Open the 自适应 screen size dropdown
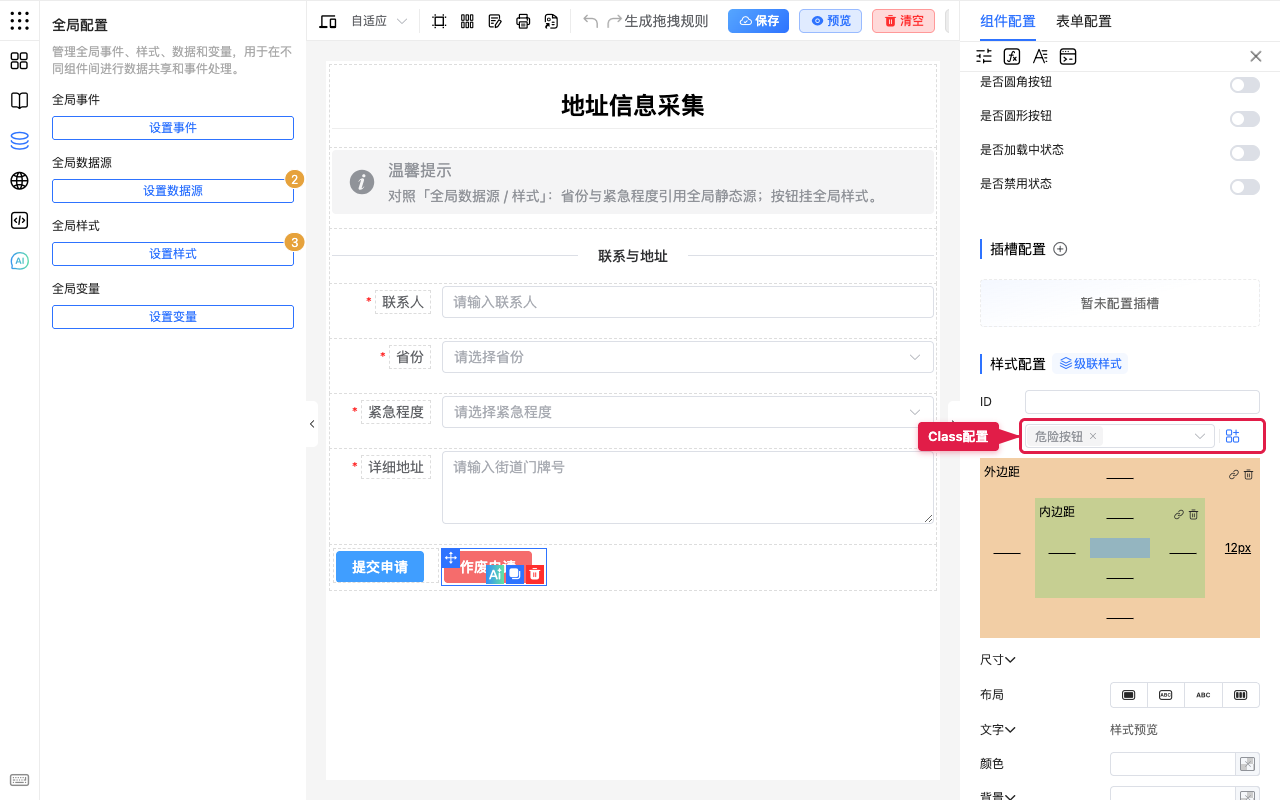Image resolution: width=1280 pixels, height=800 pixels. pyautogui.click(x=379, y=21)
